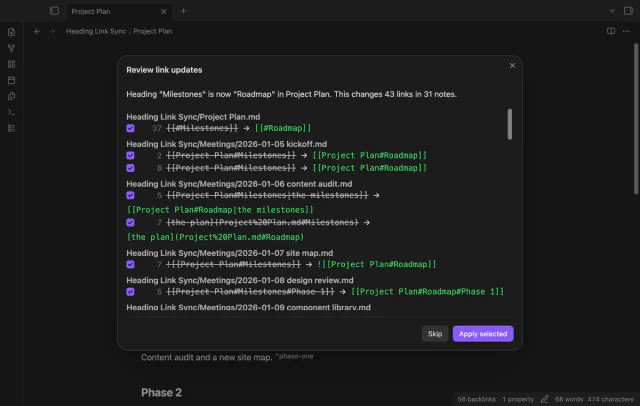Toggle the right sidebar panel icon
Screen dimensions: 640x406
(x=628, y=11)
